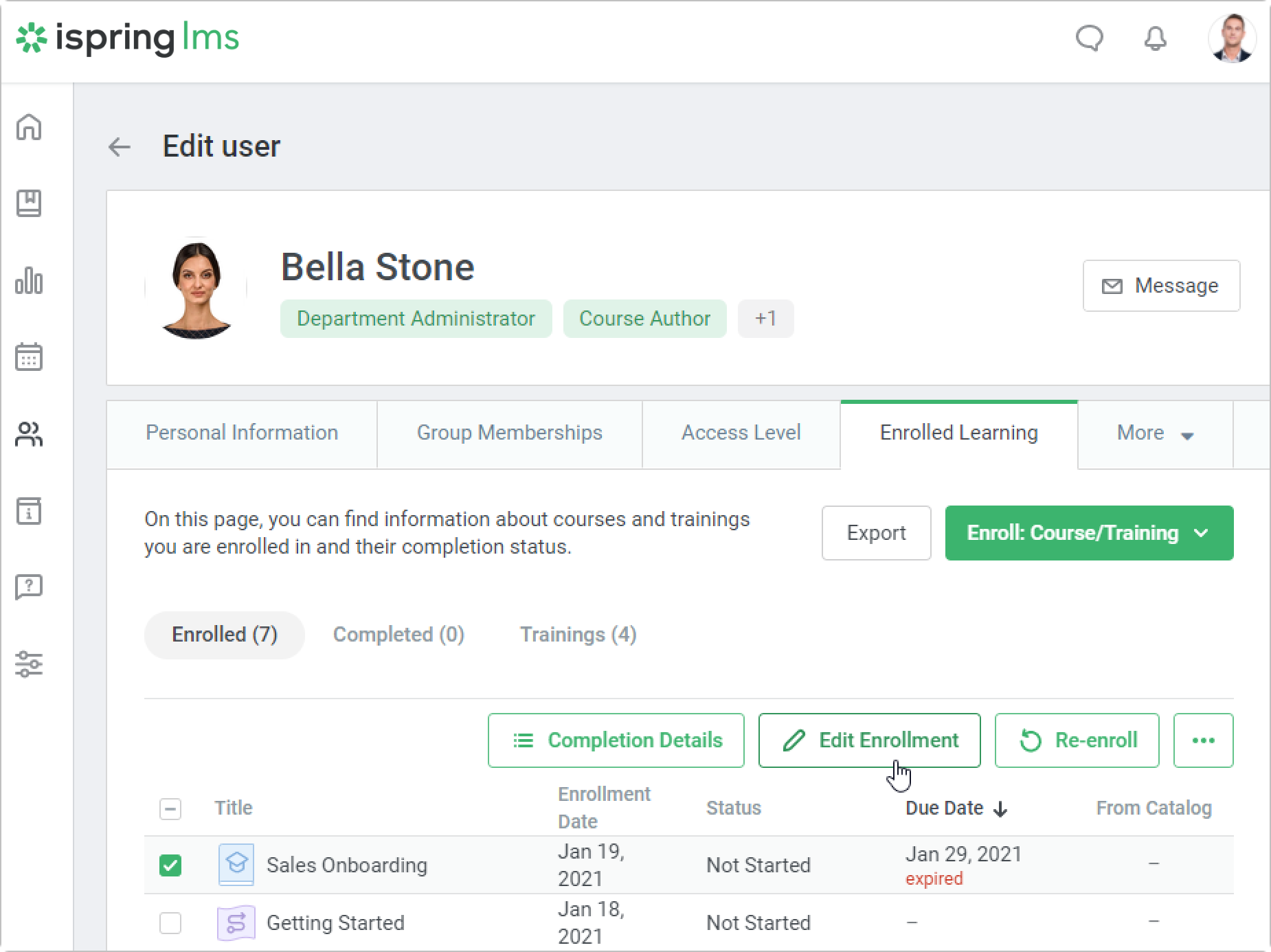
Task: Uncheck the Sales Onboarding checkbox
Action: (x=170, y=865)
